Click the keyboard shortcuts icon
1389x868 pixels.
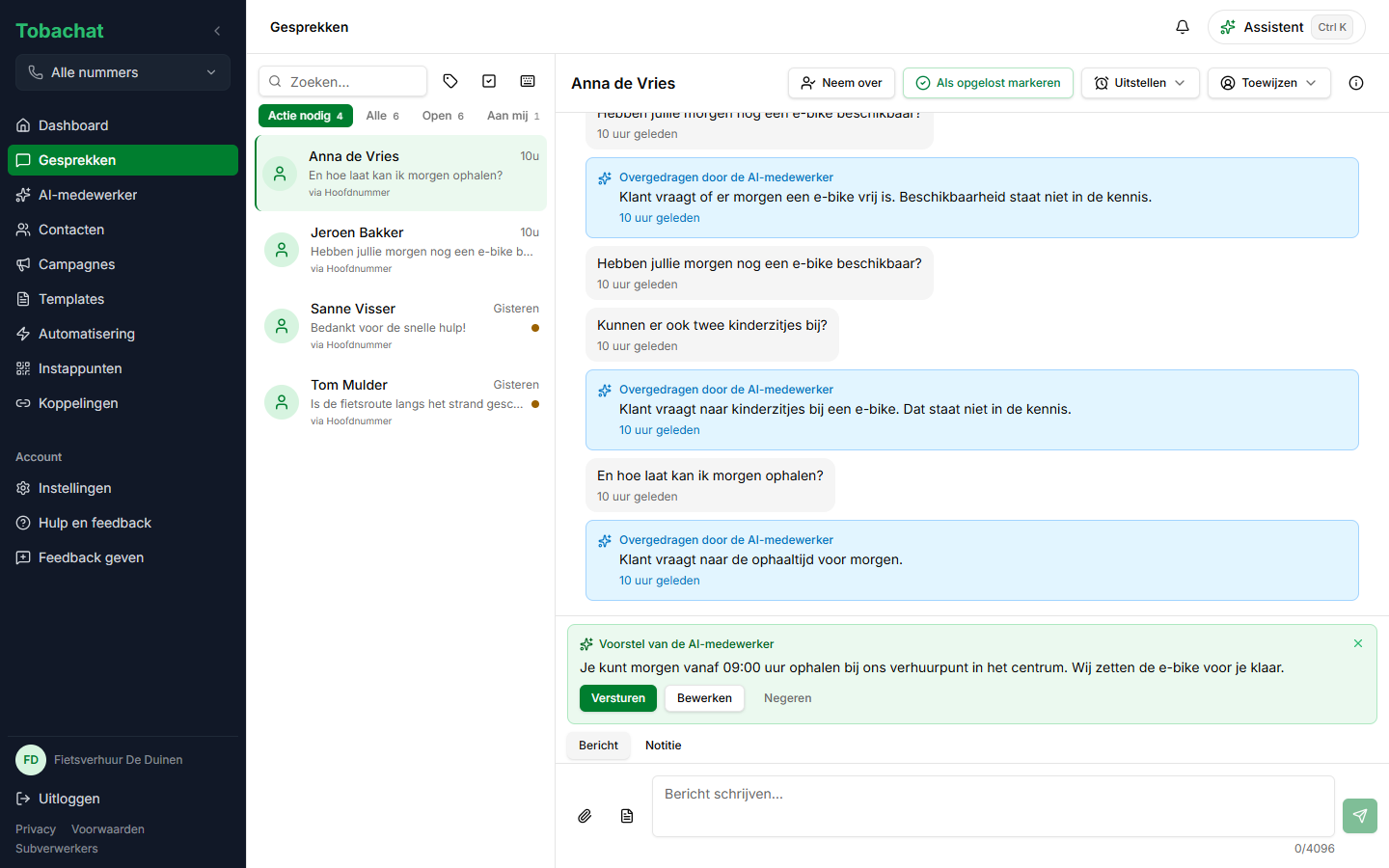click(x=528, y=81)
